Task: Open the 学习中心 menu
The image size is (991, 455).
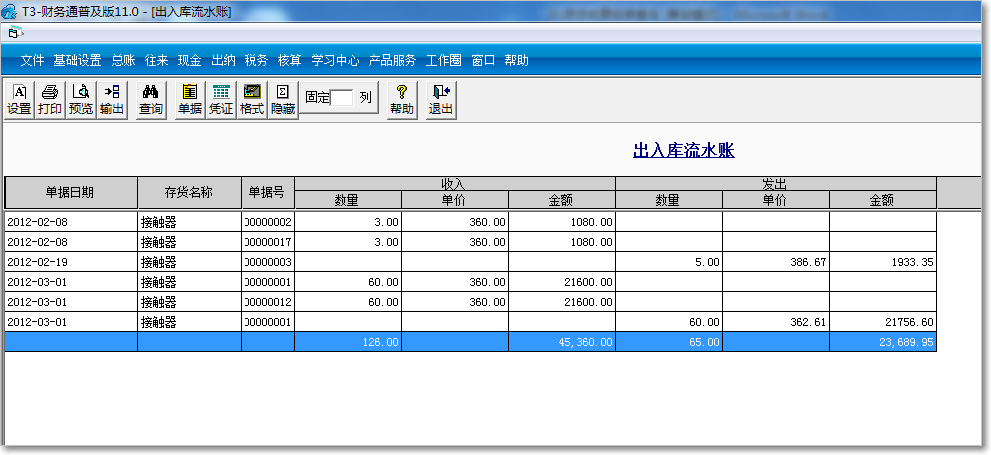Action: [335, 60]
